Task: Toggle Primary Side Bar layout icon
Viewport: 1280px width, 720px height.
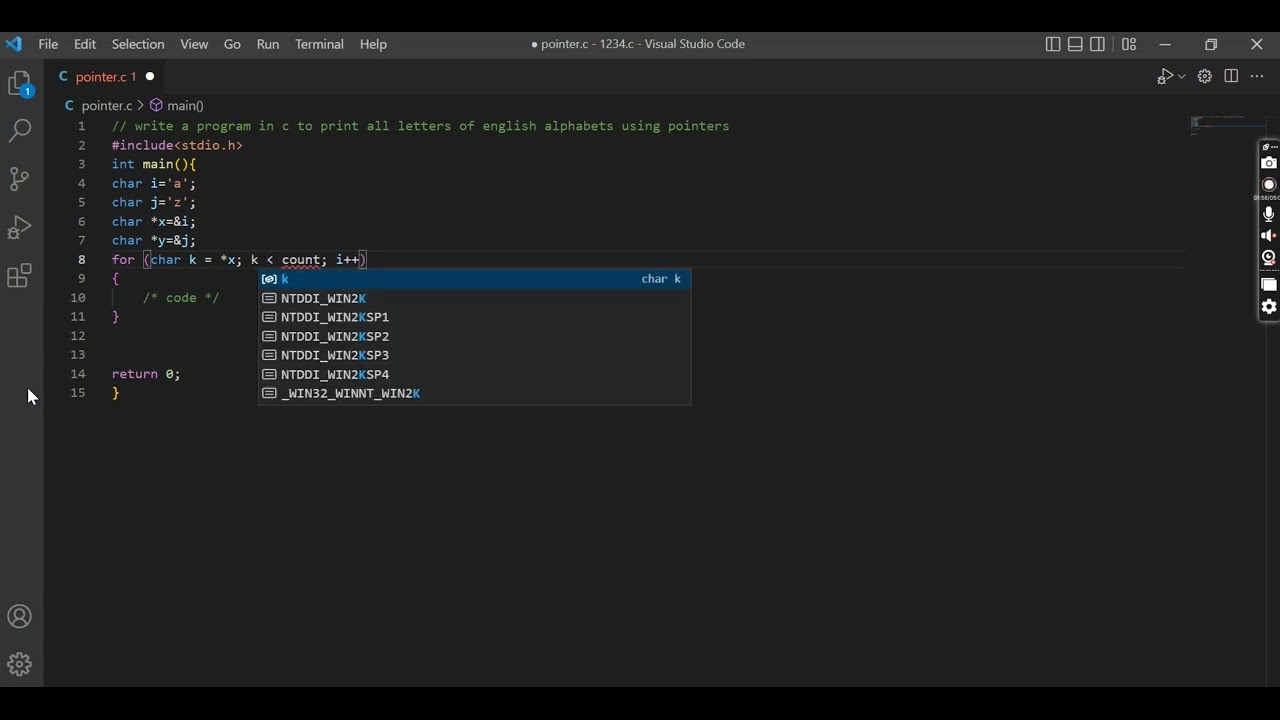Action: coord(1053,44)
